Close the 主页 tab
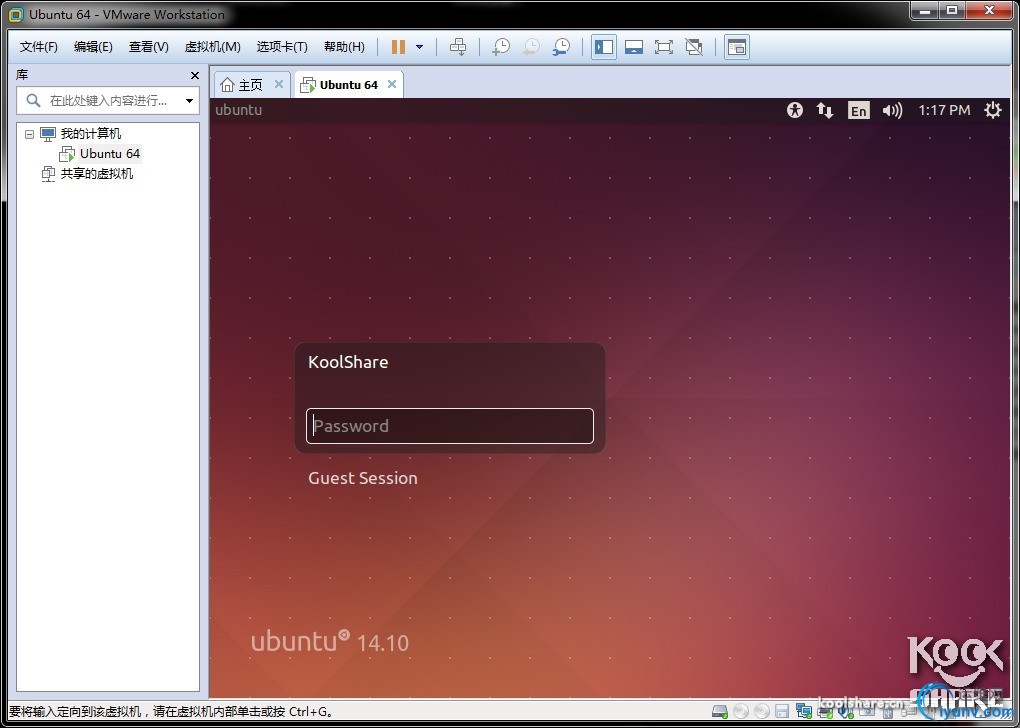 (x=278, y=84)
